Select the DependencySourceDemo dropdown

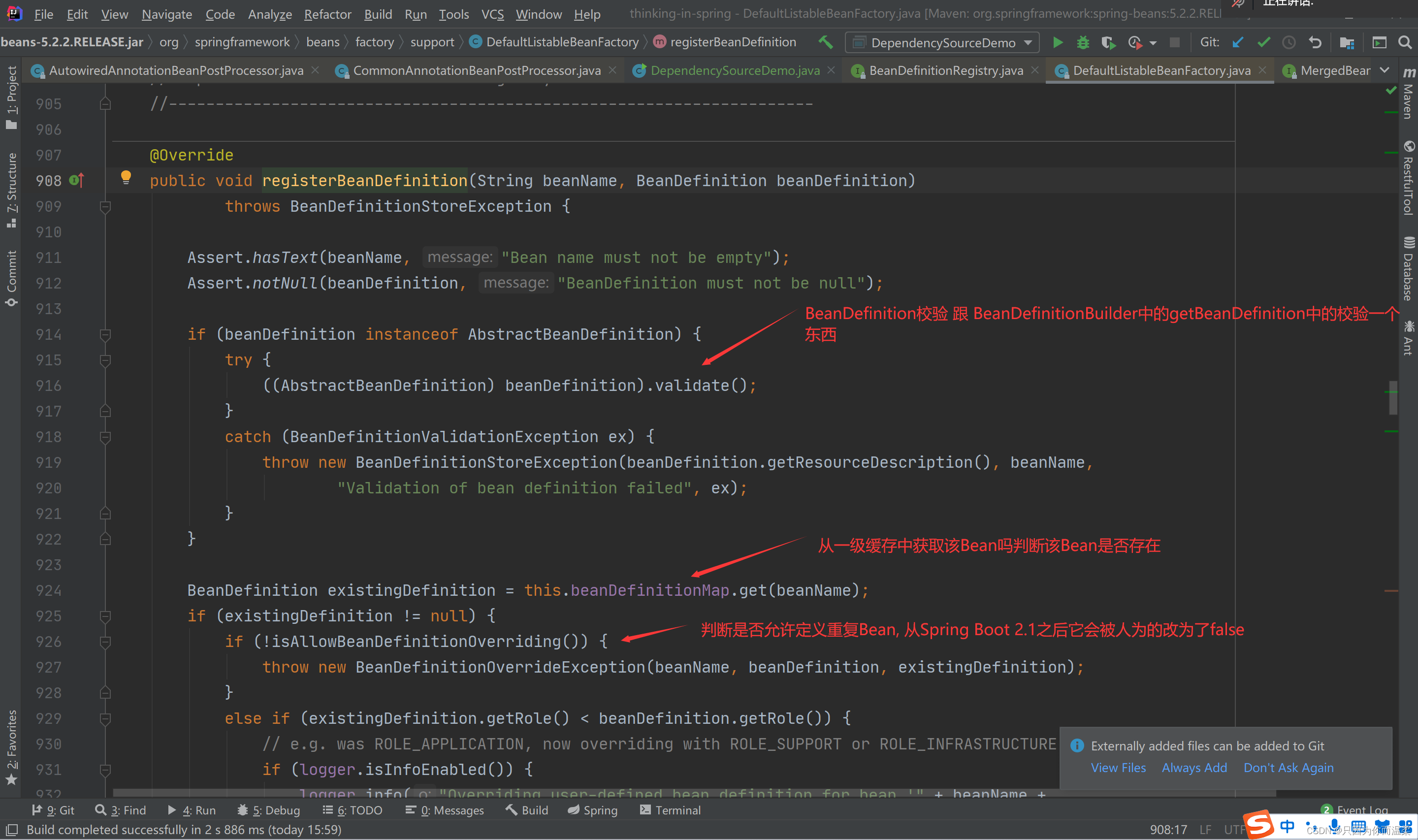pos(944,42)
